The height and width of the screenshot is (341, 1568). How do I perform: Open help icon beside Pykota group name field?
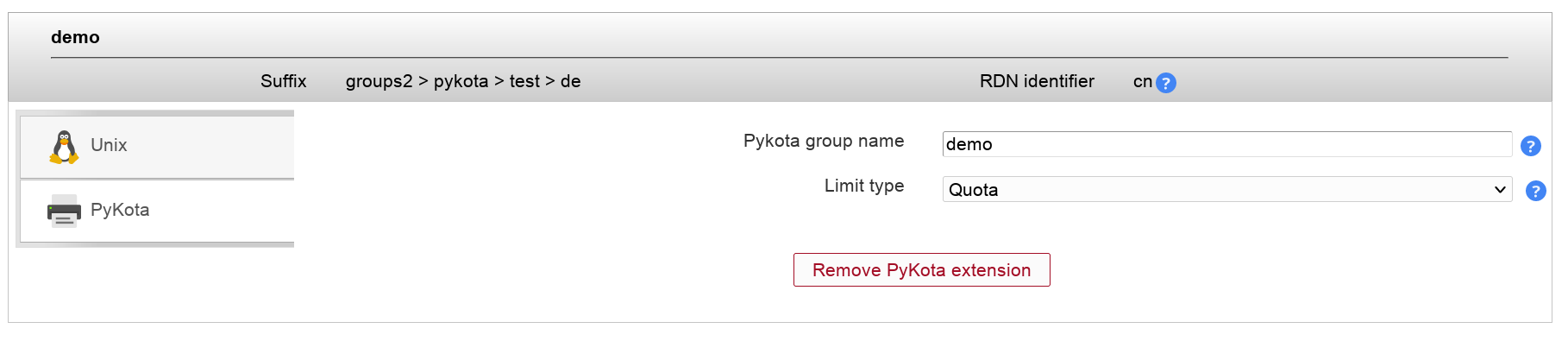coord(1530,146)
